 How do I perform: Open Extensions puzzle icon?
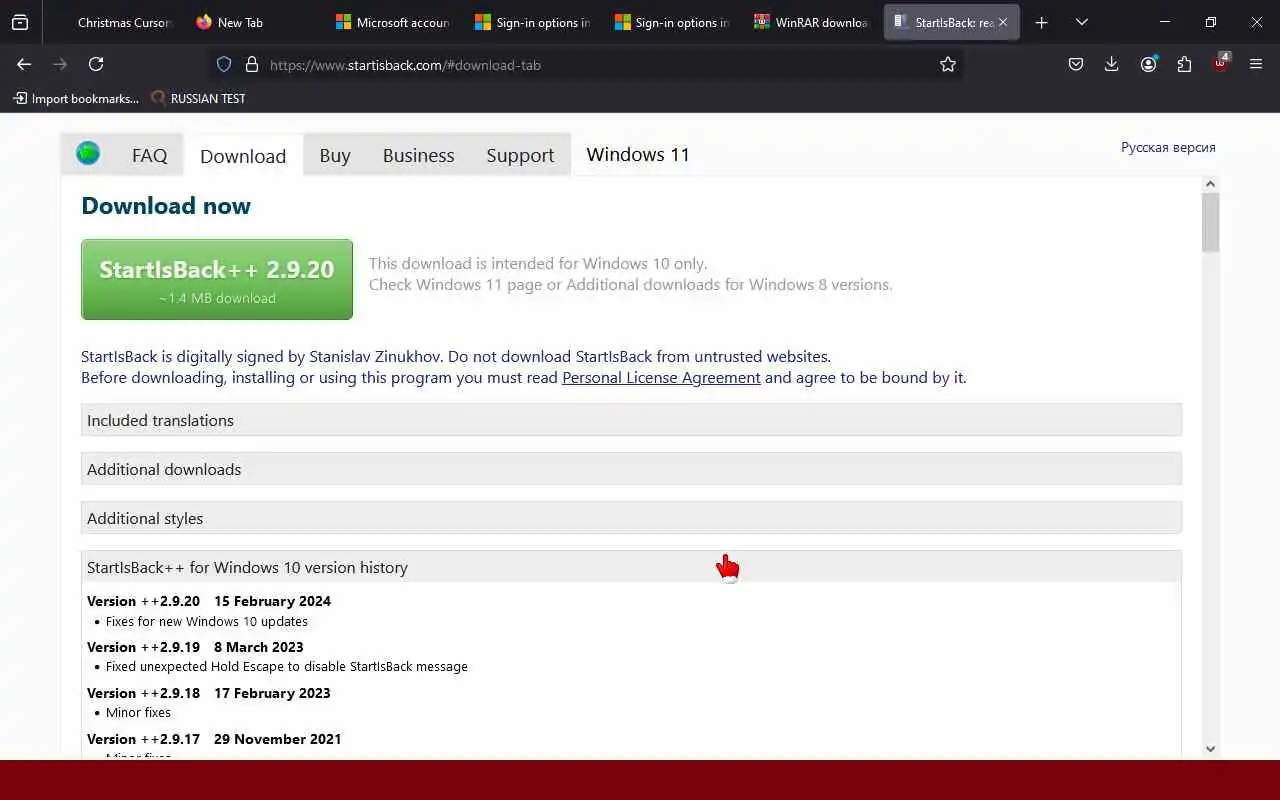1184,64
